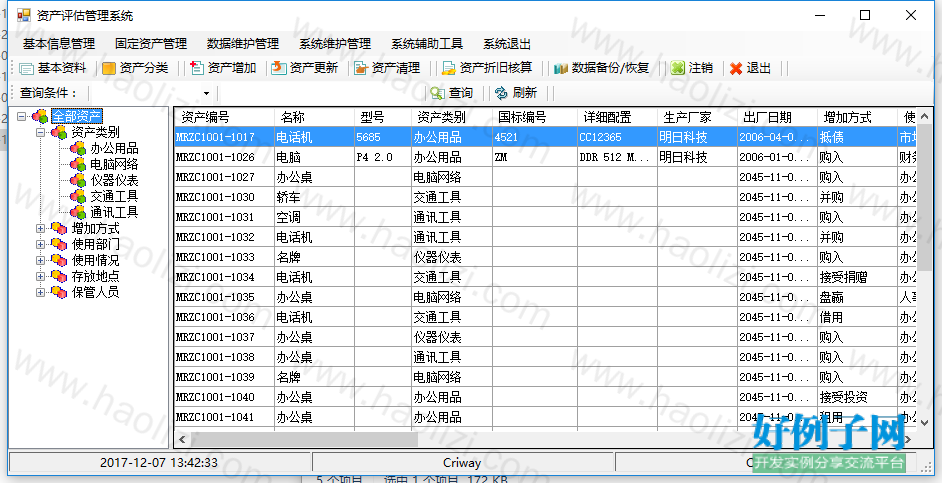Select the 查询 magnifier icon
The width and height of the screenshot is (942, 483).
point(437,93)
